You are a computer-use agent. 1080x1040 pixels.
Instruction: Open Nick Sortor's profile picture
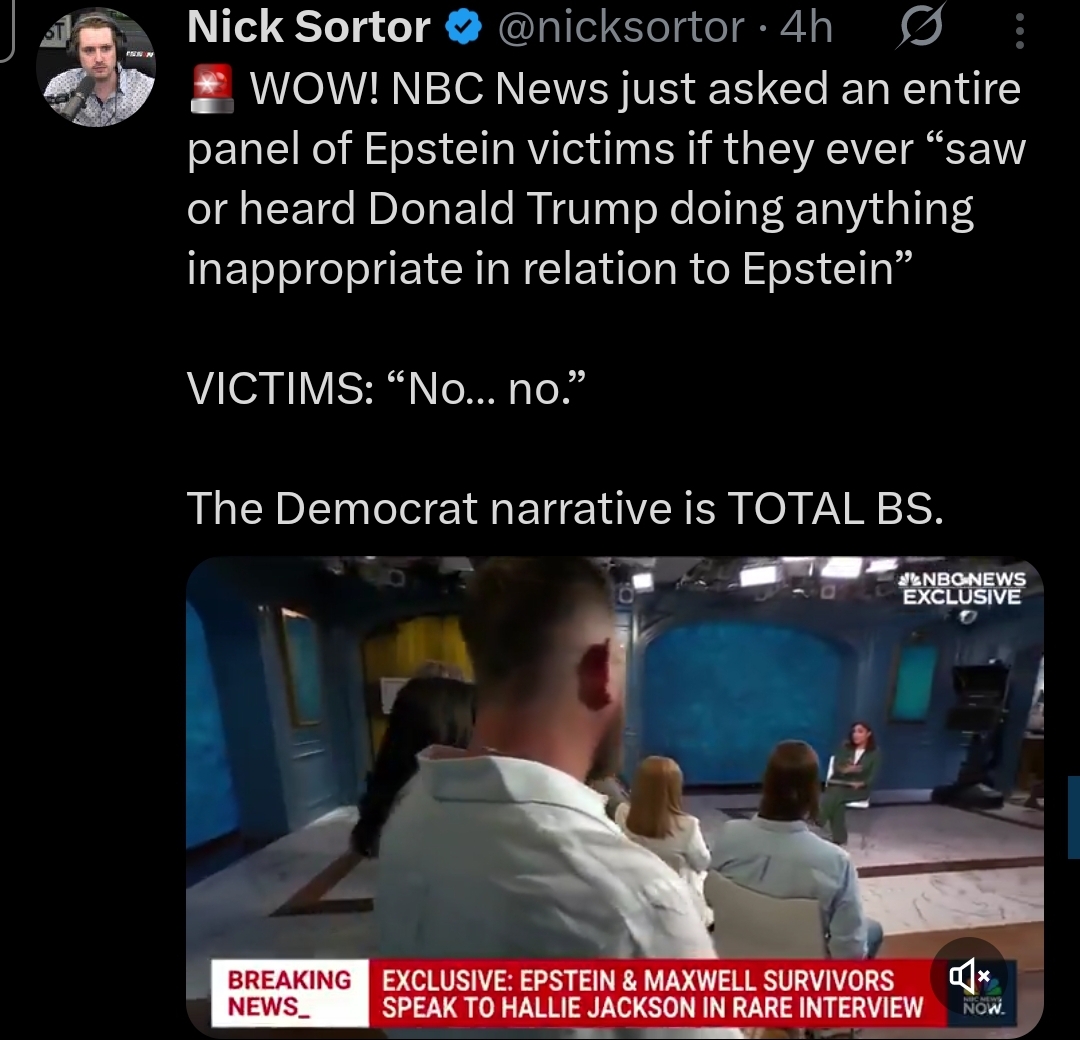pos(96,67)
